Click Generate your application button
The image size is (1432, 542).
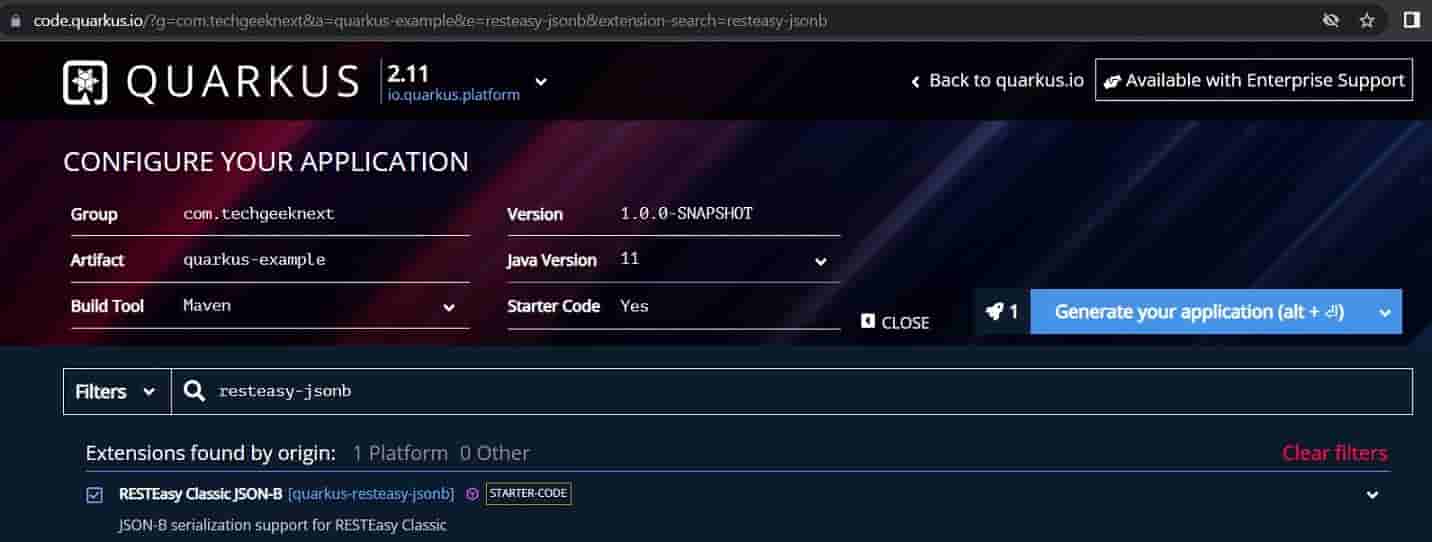click(x=1199, y=312)
